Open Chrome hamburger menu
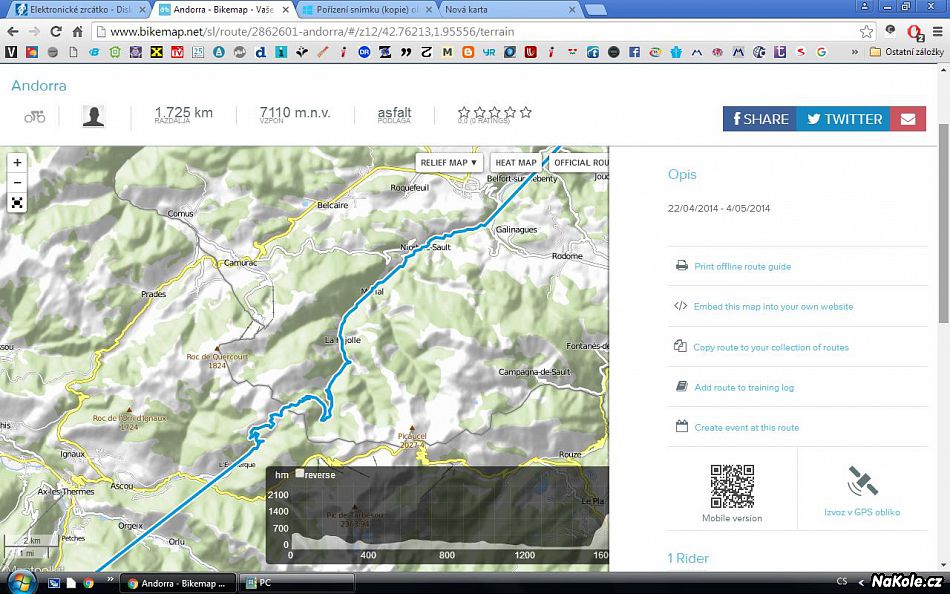The height and width of the screenshot is (594, 950). [937, 32]
